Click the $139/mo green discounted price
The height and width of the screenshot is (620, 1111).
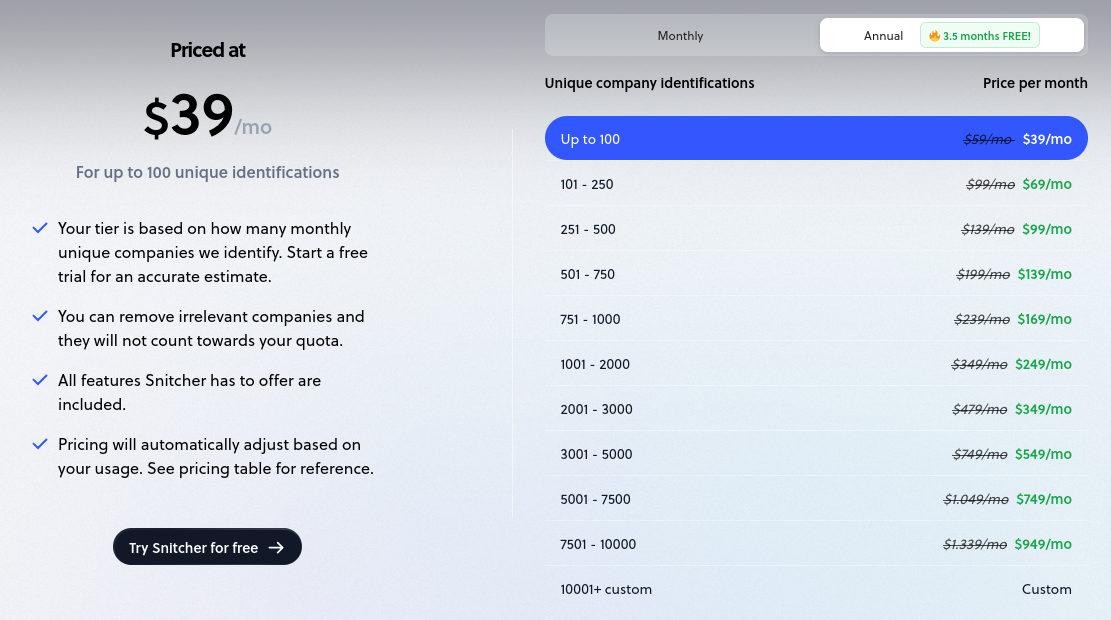point(1044,274)
